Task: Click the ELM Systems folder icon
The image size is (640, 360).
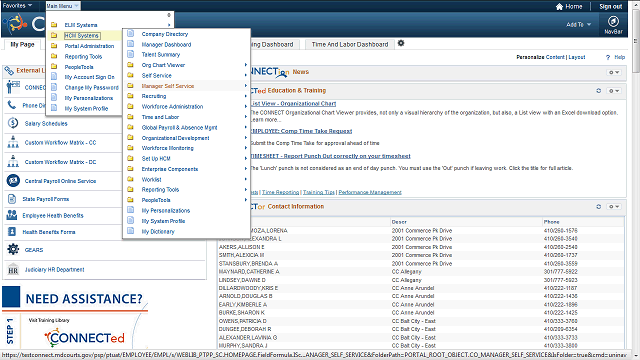Action: [54, 25]
